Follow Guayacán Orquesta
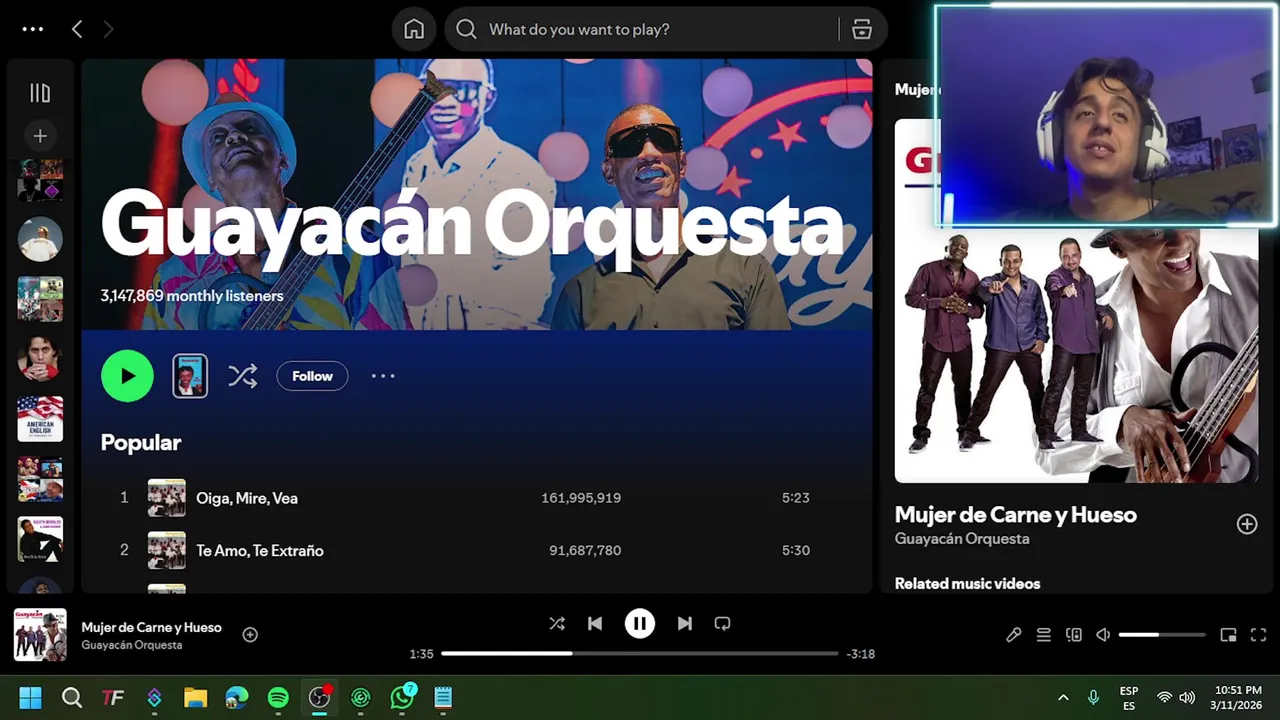 [312, 376]
